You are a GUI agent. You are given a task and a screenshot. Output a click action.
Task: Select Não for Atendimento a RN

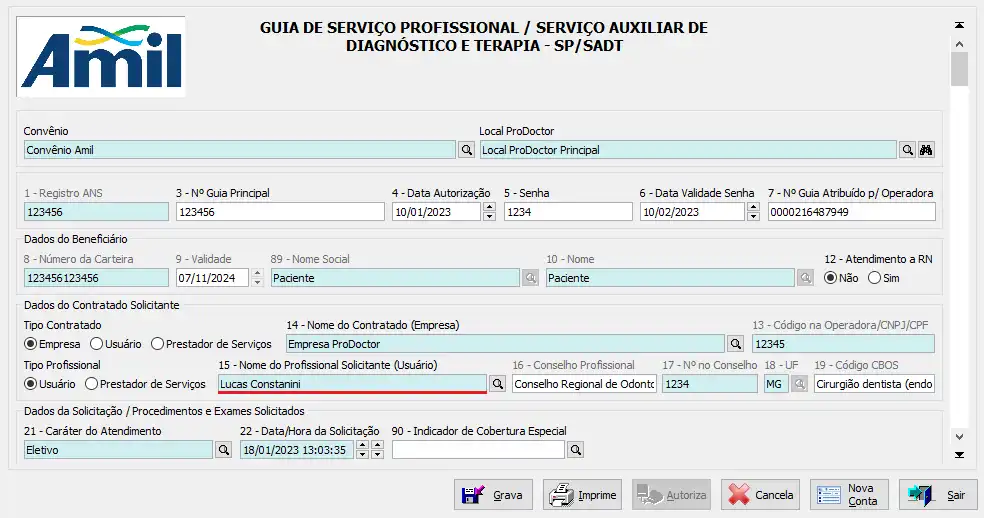click(841, 278)
